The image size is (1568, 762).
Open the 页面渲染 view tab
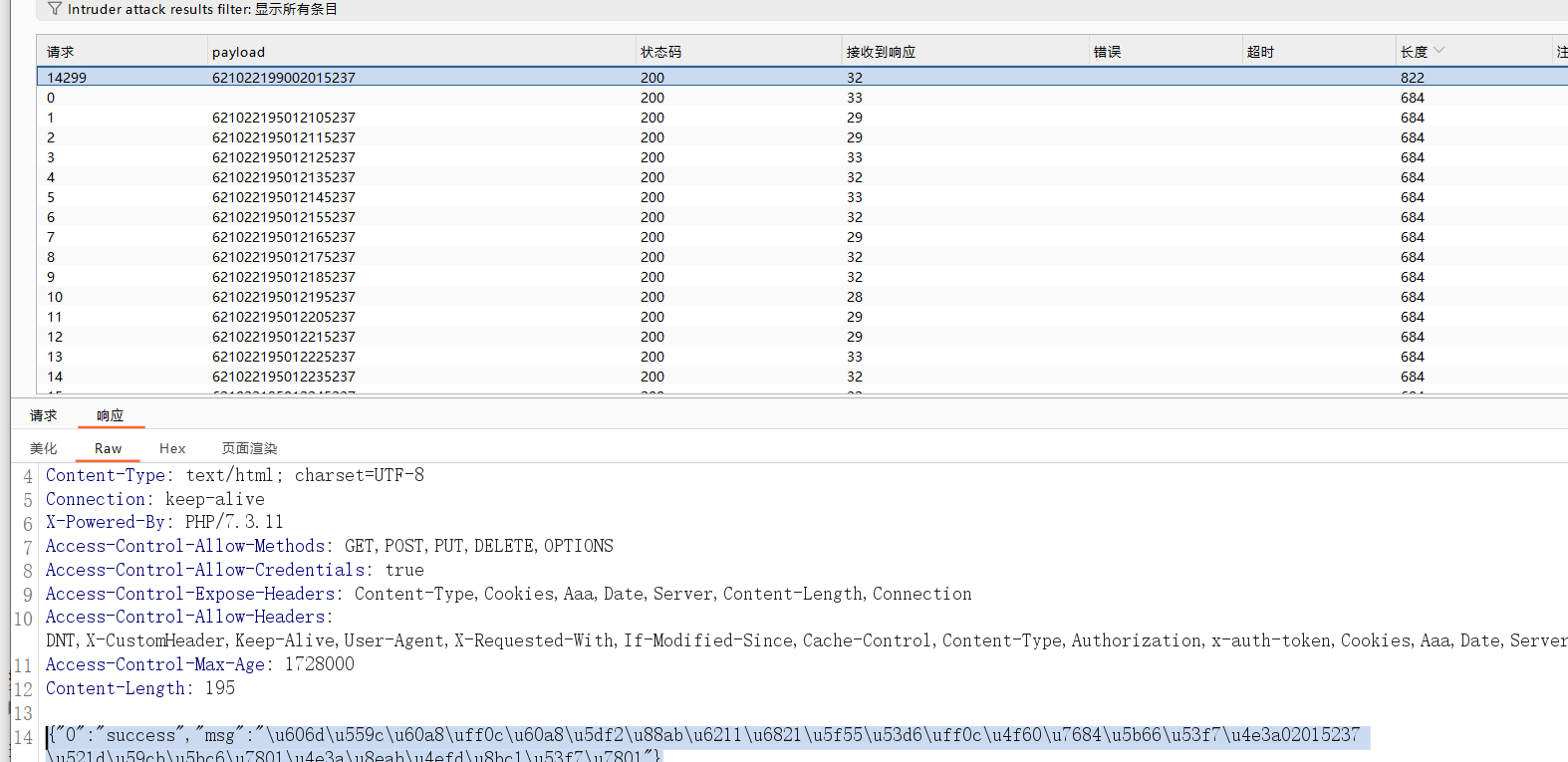(249, 448)
